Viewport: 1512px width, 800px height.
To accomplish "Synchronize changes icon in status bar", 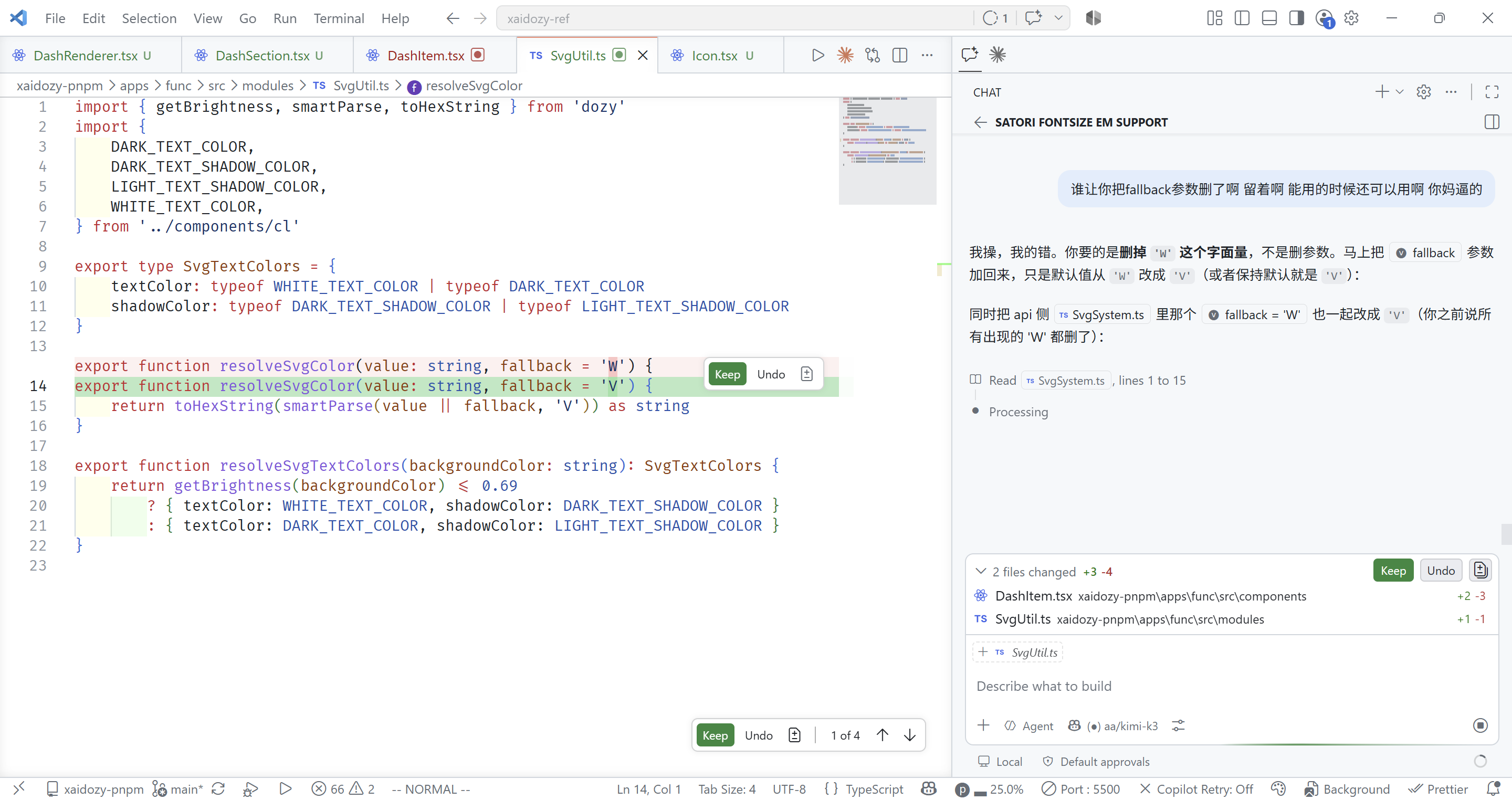I will pyautogui.click(x=218, y=789).
